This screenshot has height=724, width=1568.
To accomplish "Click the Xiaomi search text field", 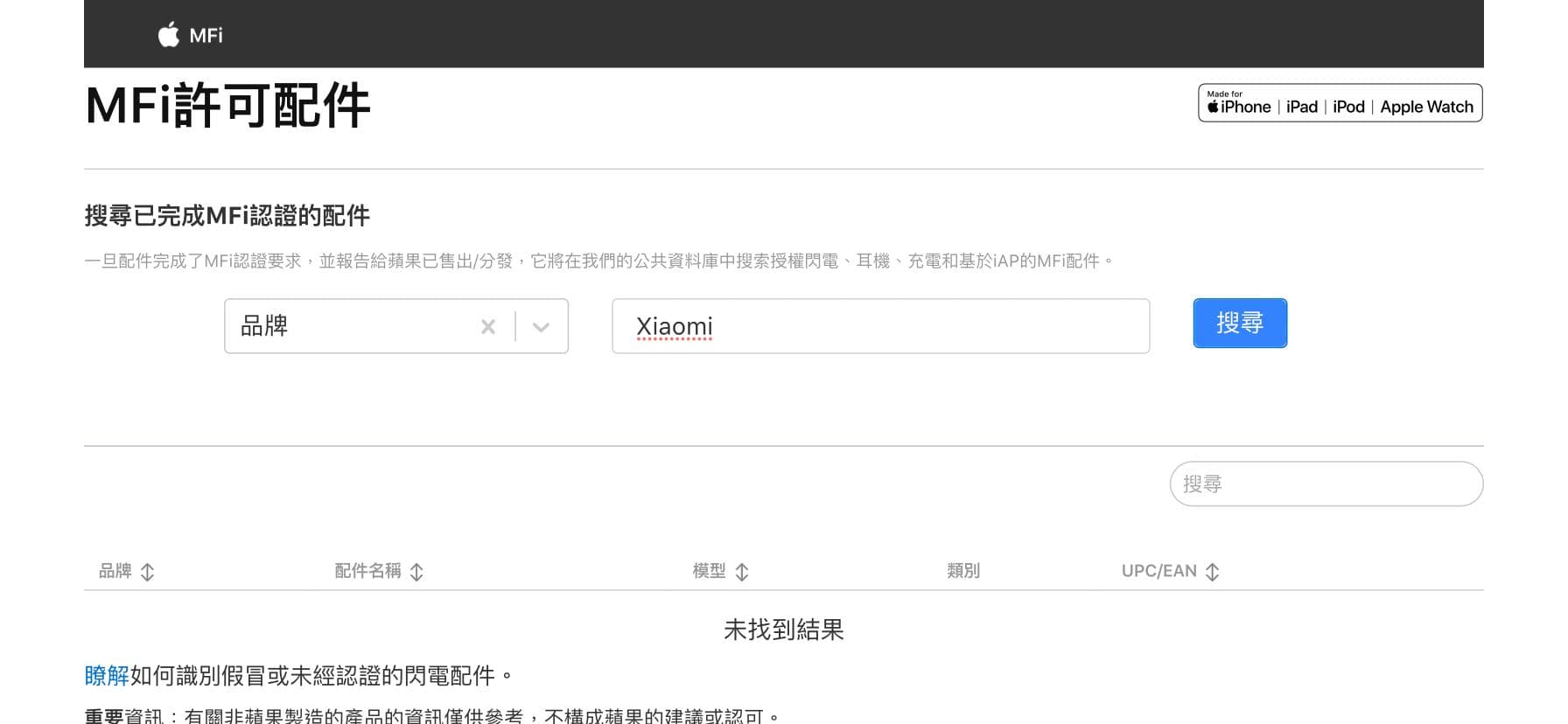I will 879,326.
